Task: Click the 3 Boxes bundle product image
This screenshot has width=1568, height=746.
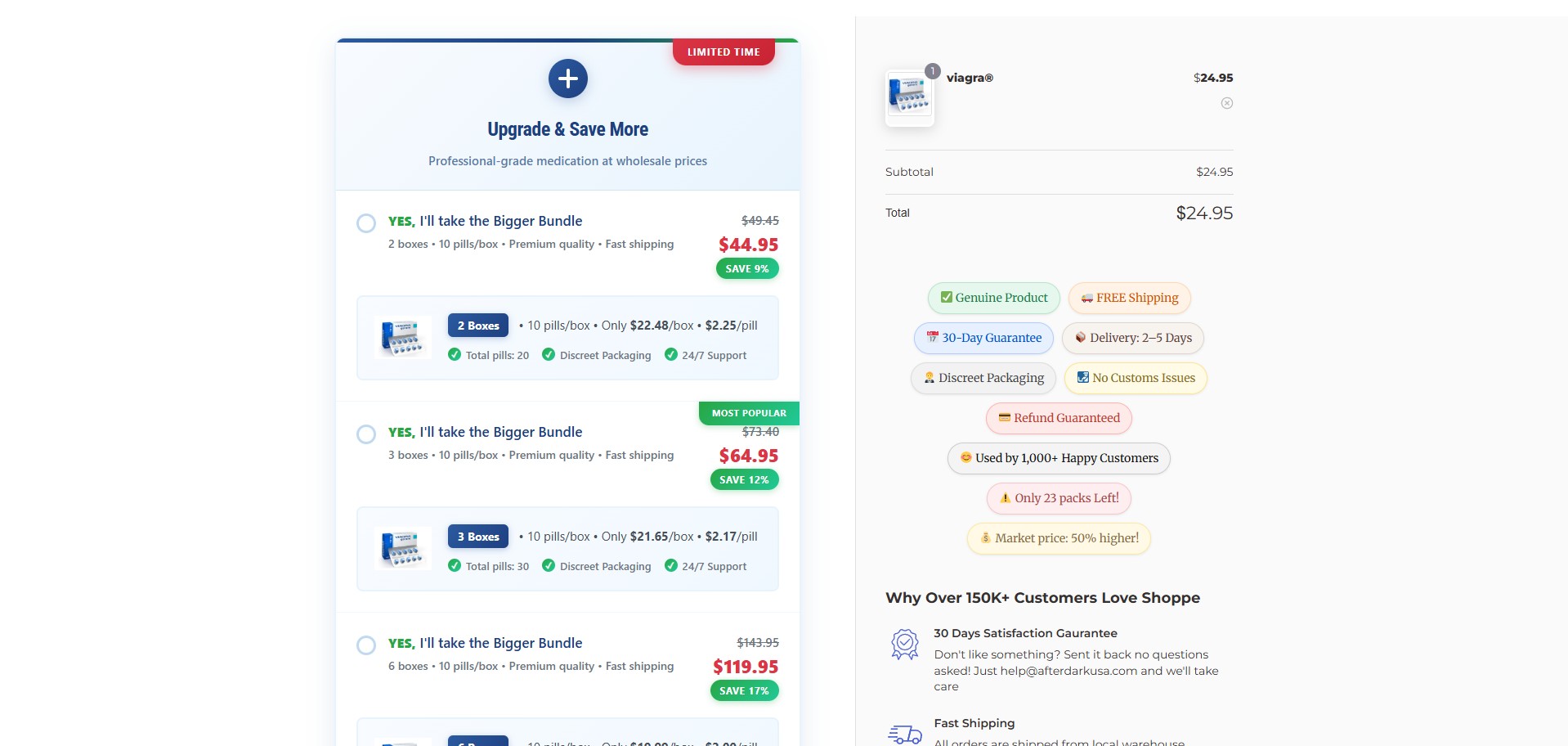Action: (402, 548)
